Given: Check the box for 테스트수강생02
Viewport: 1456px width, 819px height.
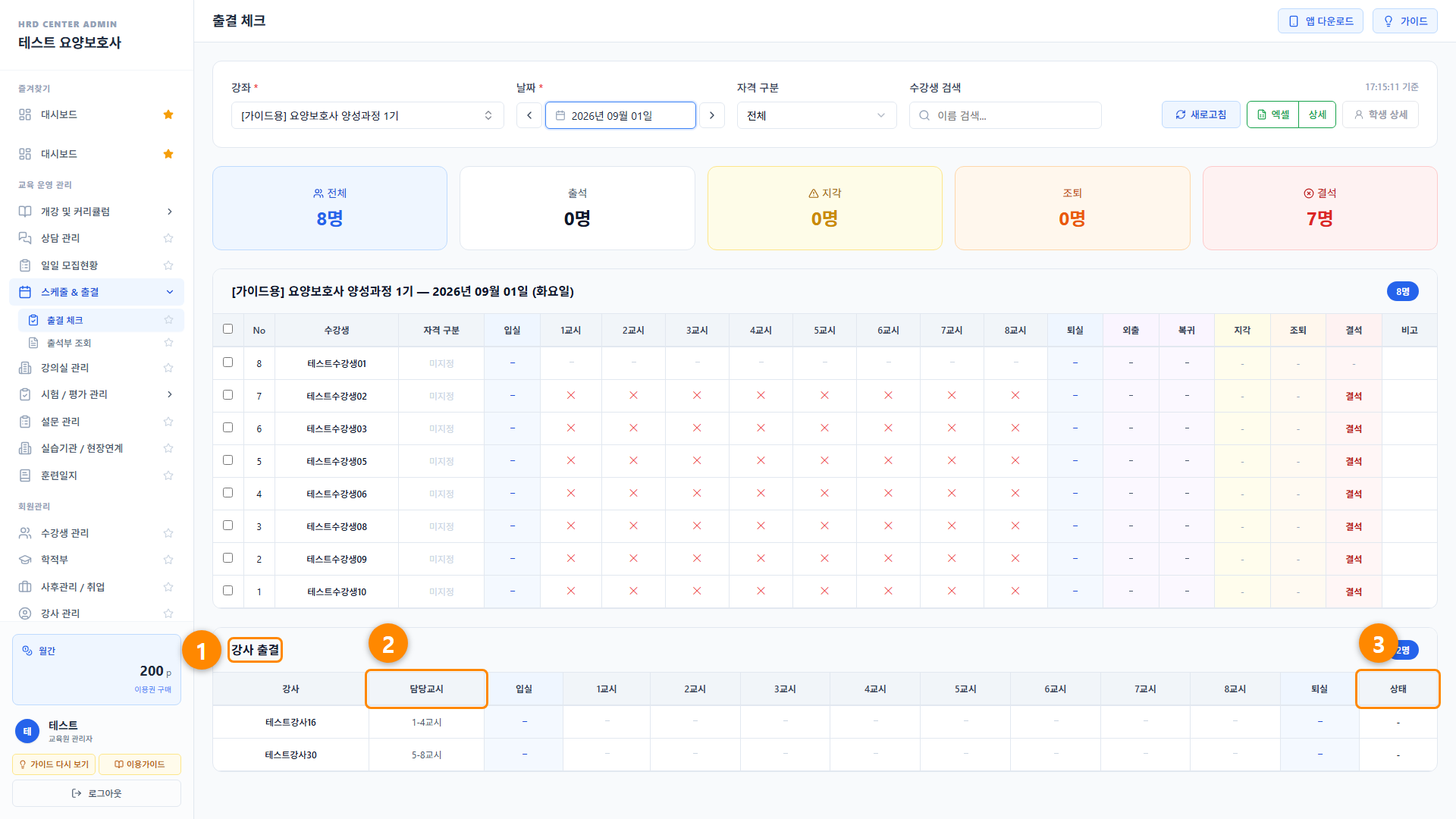Looking at the screenshot, I should click(x=227, y=395).
